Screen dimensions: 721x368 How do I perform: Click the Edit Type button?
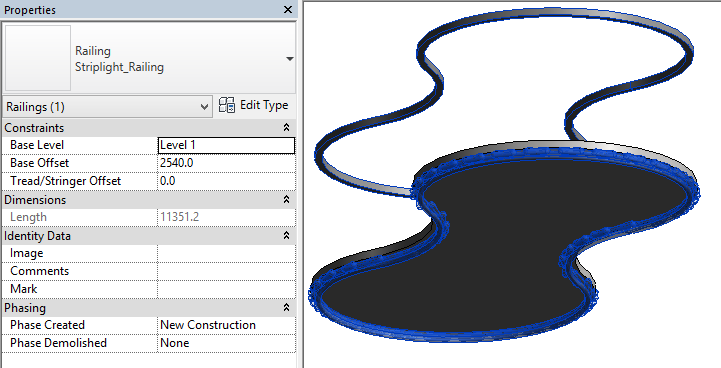coord(253,105)
